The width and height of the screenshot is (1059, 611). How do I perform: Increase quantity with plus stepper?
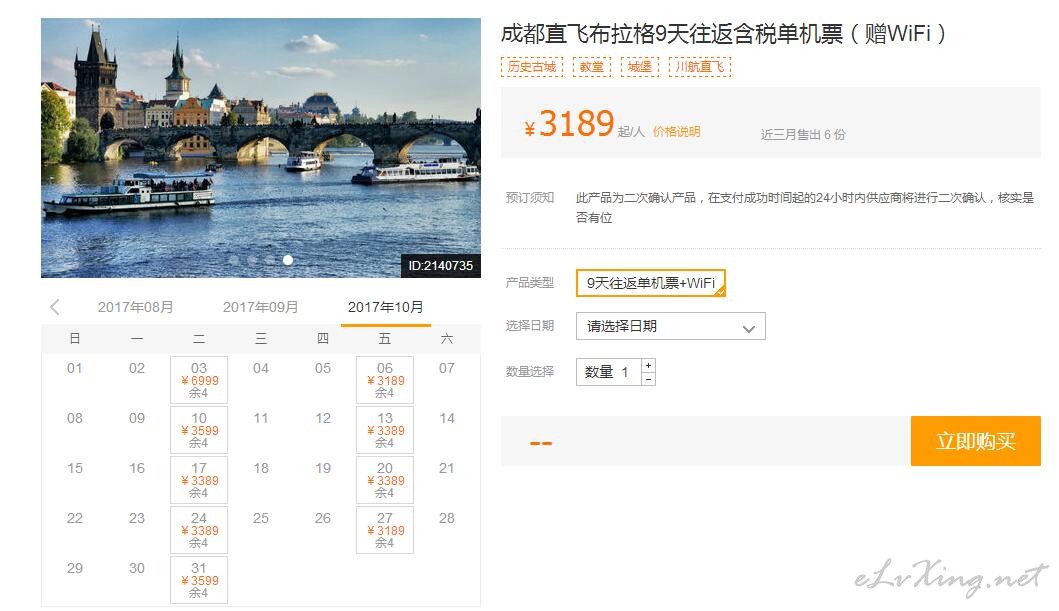pyautogui.click(x=648, y=365)
